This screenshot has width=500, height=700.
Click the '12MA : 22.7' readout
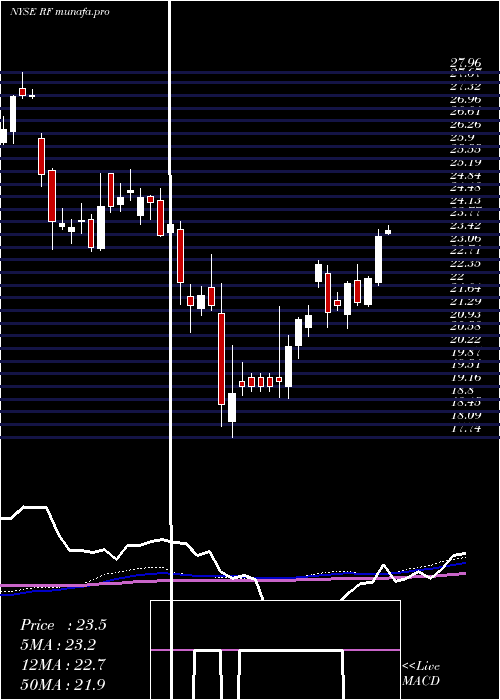[62, 665]
